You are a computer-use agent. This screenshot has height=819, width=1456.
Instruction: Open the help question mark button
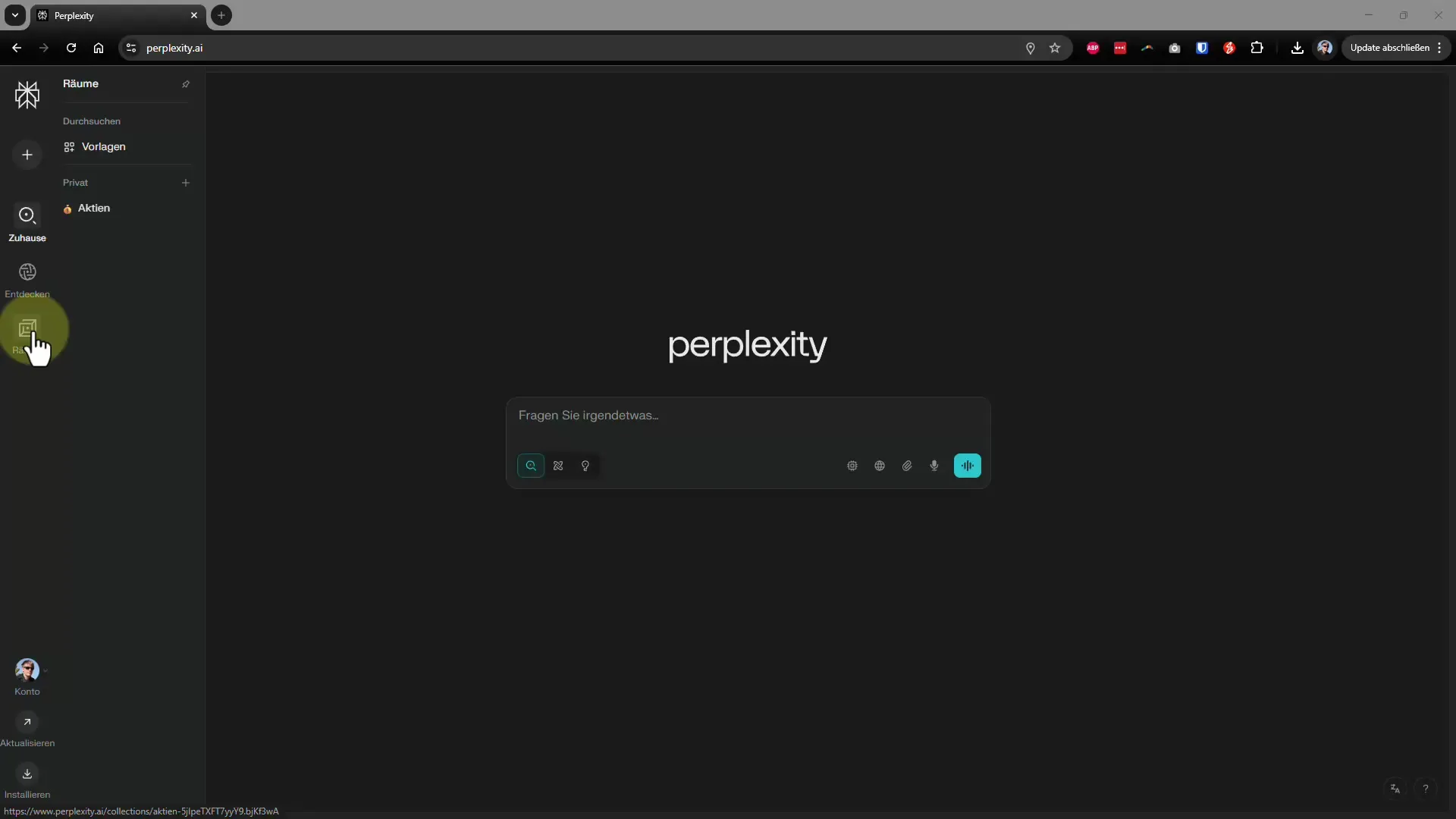pos(1426,789)
